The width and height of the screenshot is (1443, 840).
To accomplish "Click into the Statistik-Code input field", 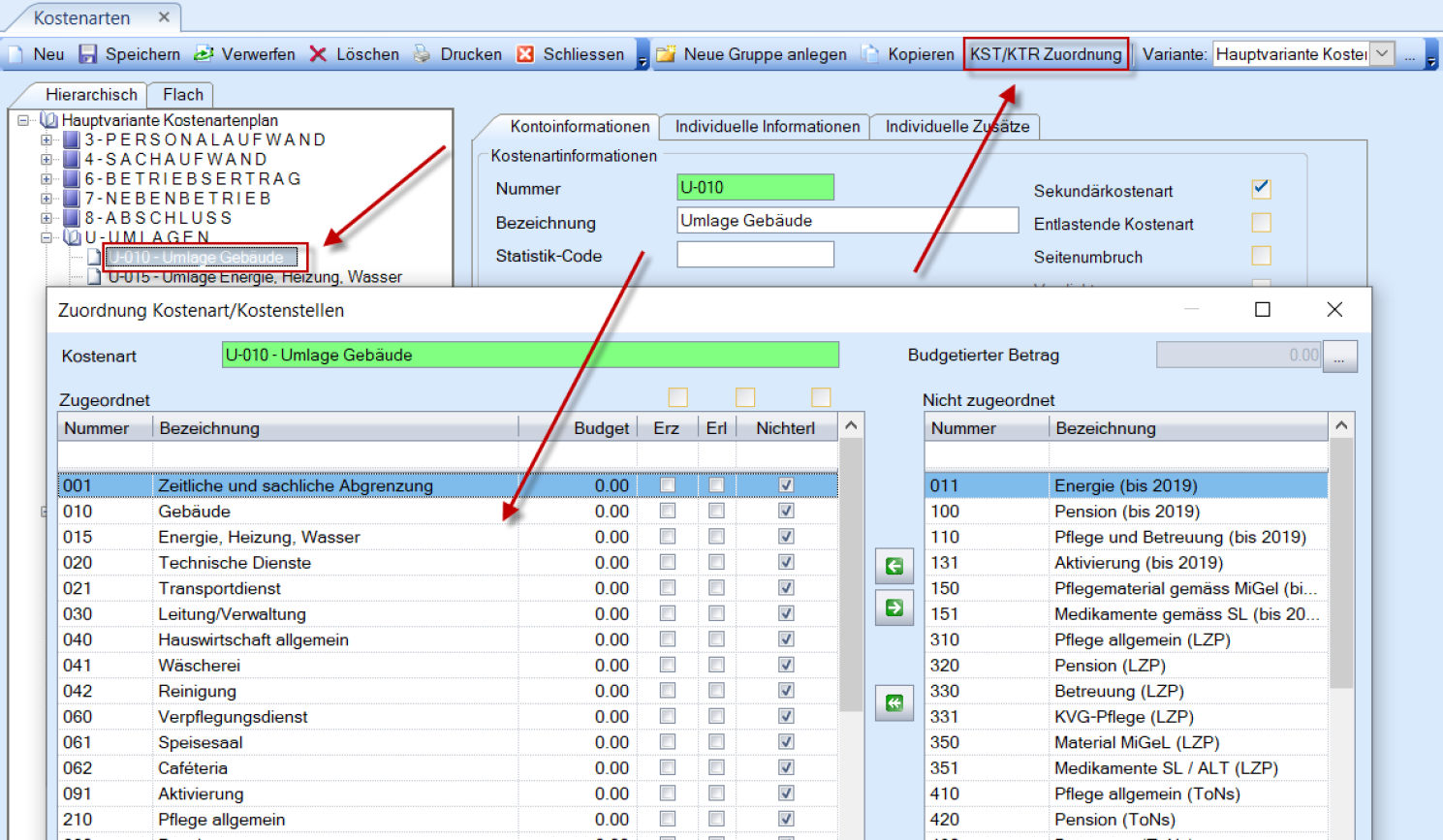I will (755, 256).
